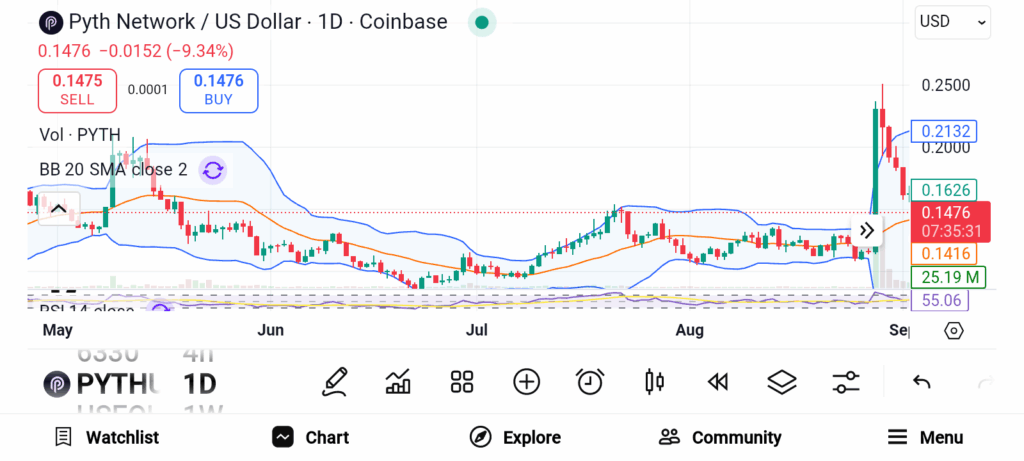Open the candlestick chart type icon

(655, 381)
